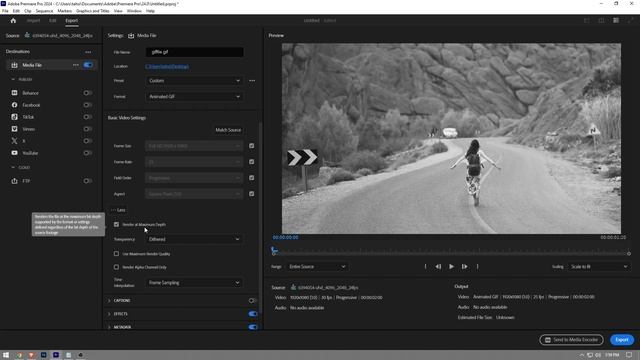The width and height of the screenshot is (640, 360).
Task: Open the Graphics and Titles menu
Action: (x=93, y=11)
